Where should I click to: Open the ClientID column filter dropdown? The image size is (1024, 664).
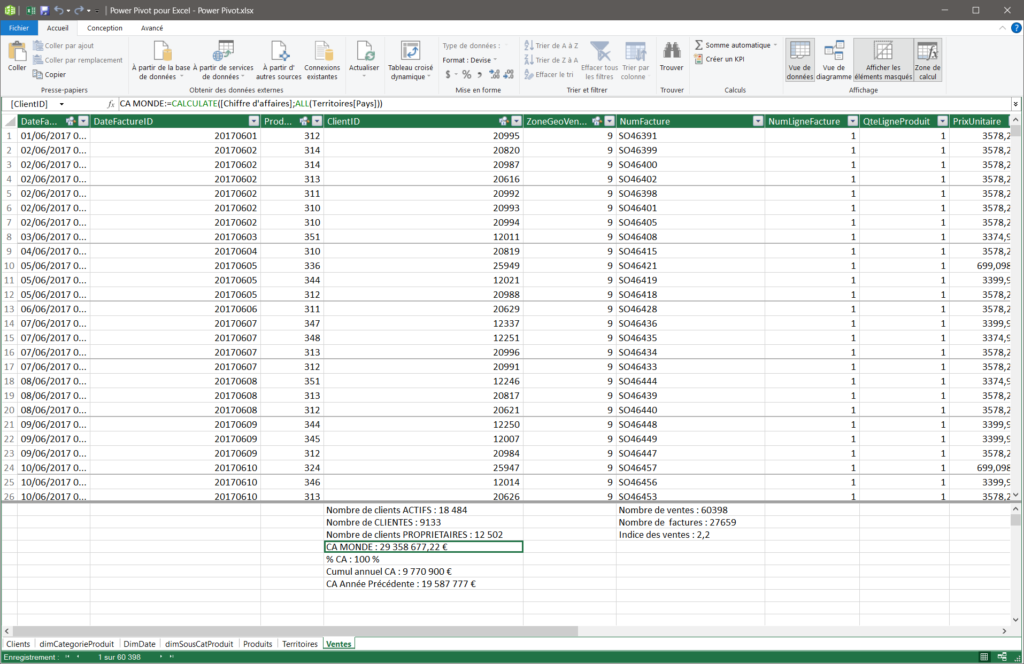tap(517, 121)
